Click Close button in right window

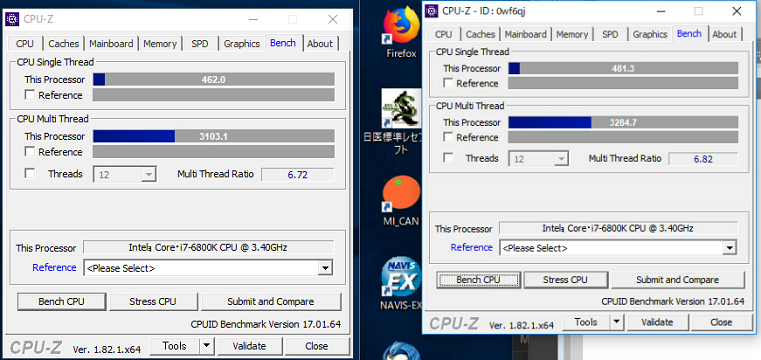(x=721, y=322)
